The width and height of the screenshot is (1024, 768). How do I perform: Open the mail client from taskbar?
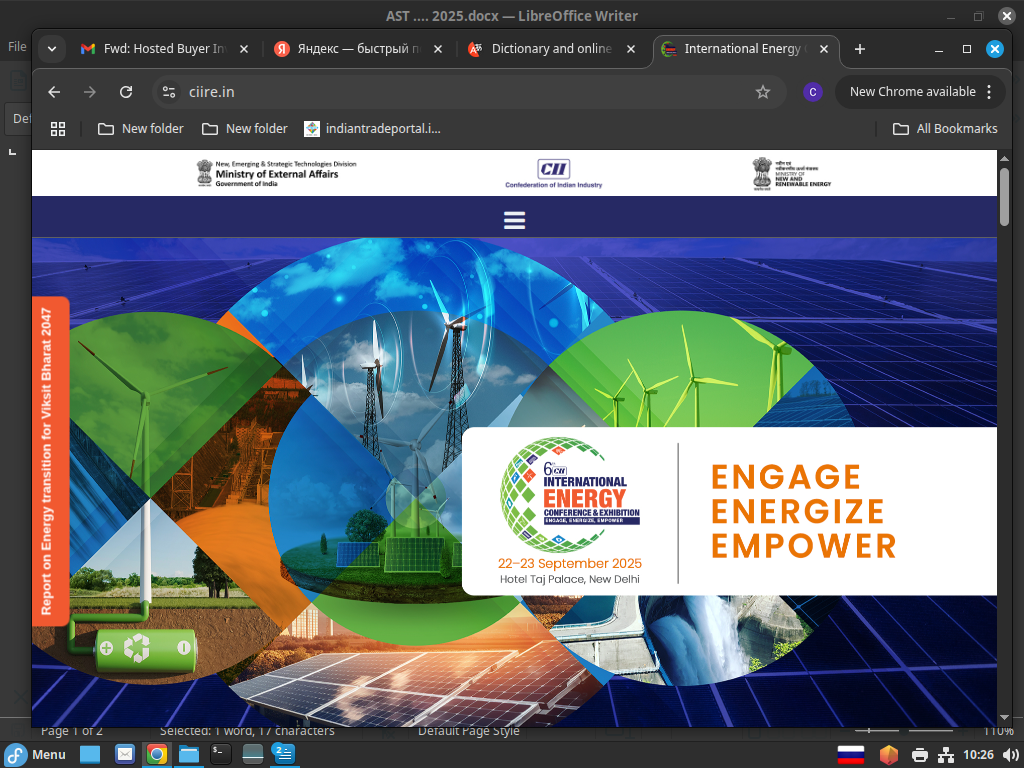tap(124, 755)
